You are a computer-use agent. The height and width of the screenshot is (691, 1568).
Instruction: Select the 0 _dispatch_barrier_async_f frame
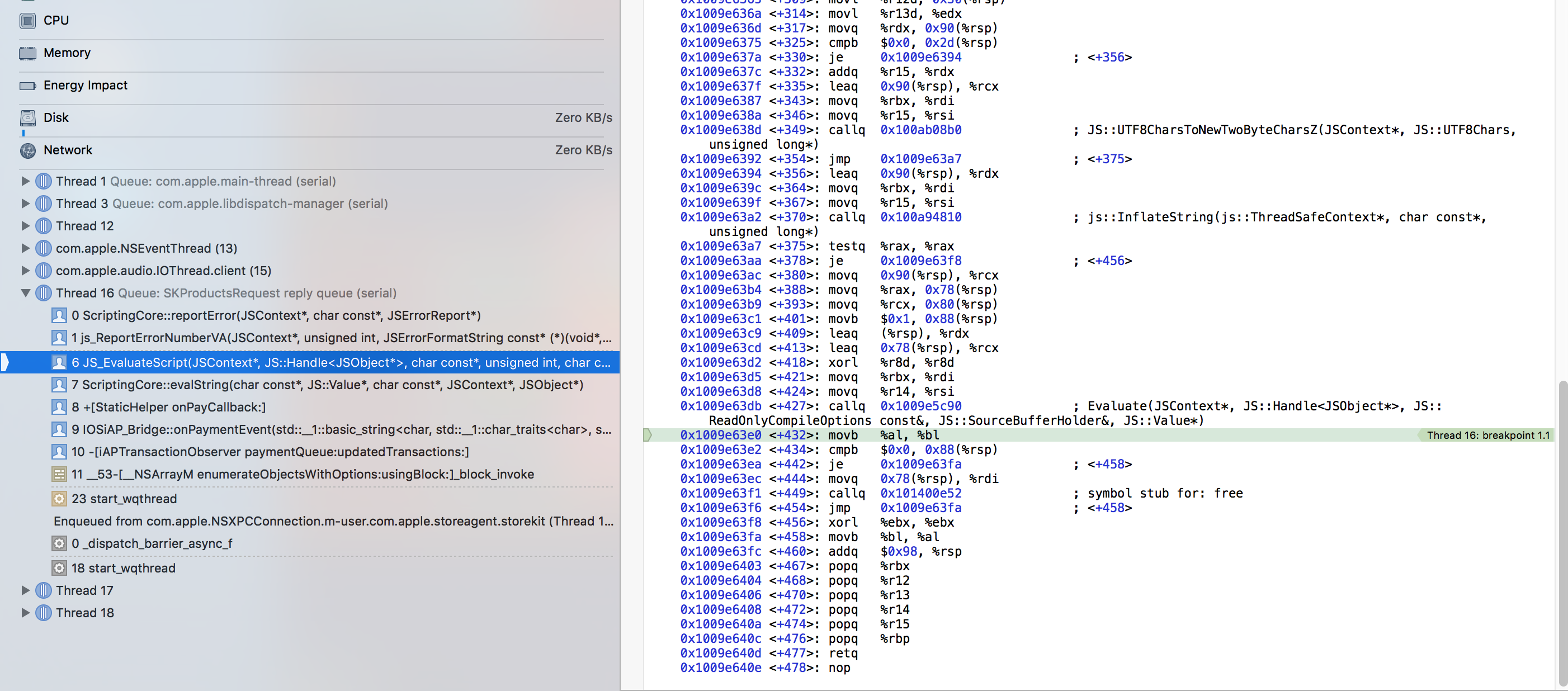click(x=152, y=543)
